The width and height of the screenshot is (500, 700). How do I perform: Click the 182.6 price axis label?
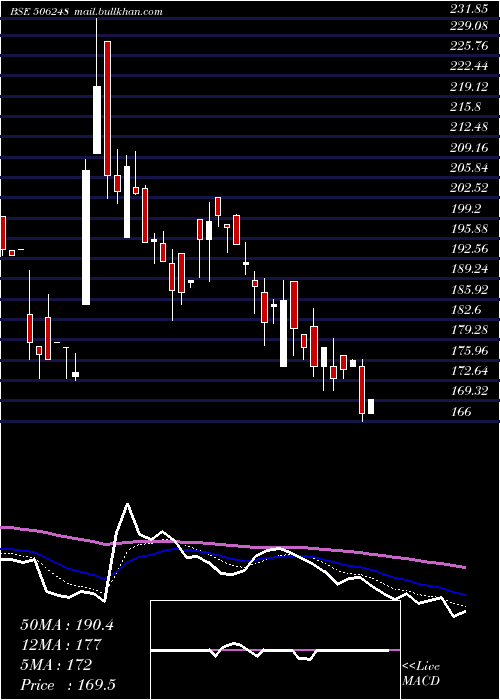click(x=465, y=310)
